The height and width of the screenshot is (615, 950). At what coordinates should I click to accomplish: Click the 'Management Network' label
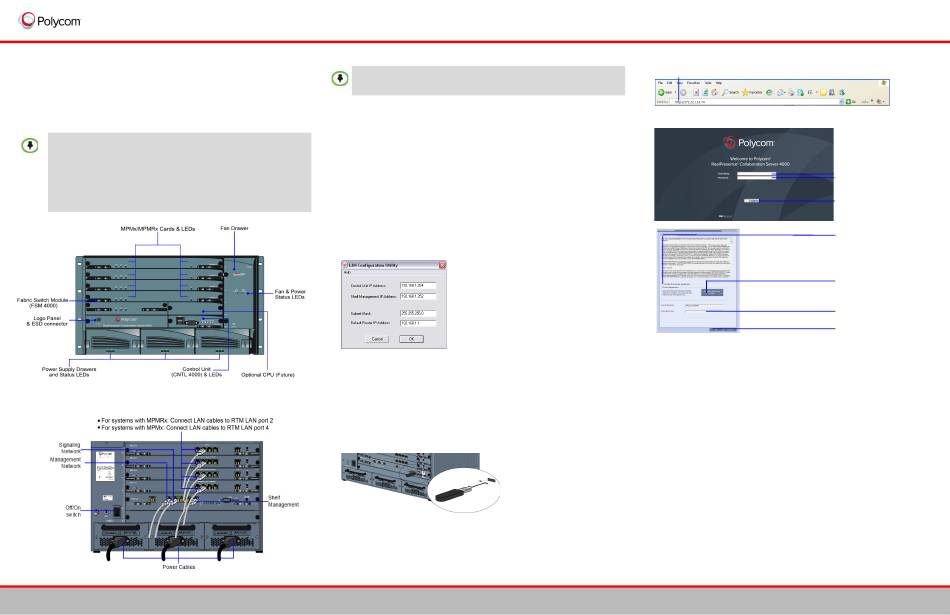[65, 463]
